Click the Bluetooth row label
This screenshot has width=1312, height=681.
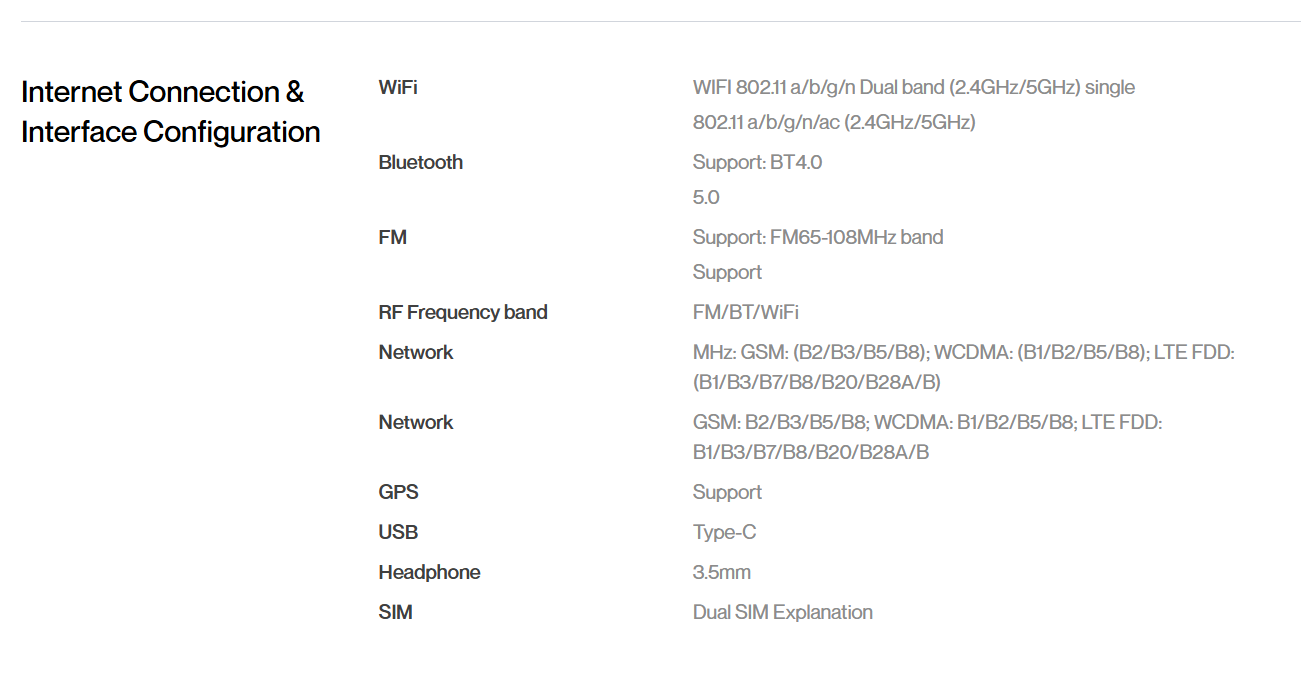coord(420,162)
